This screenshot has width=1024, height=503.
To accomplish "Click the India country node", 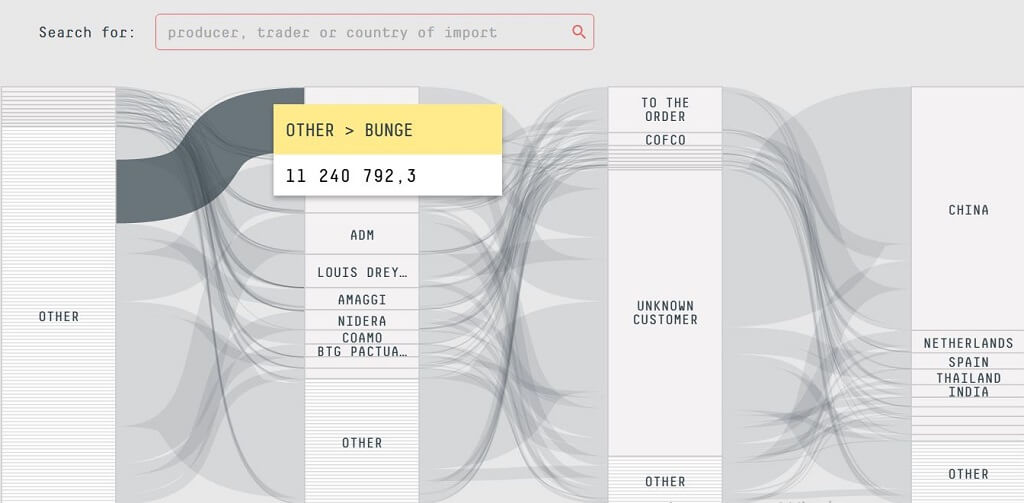I will 967,392.
